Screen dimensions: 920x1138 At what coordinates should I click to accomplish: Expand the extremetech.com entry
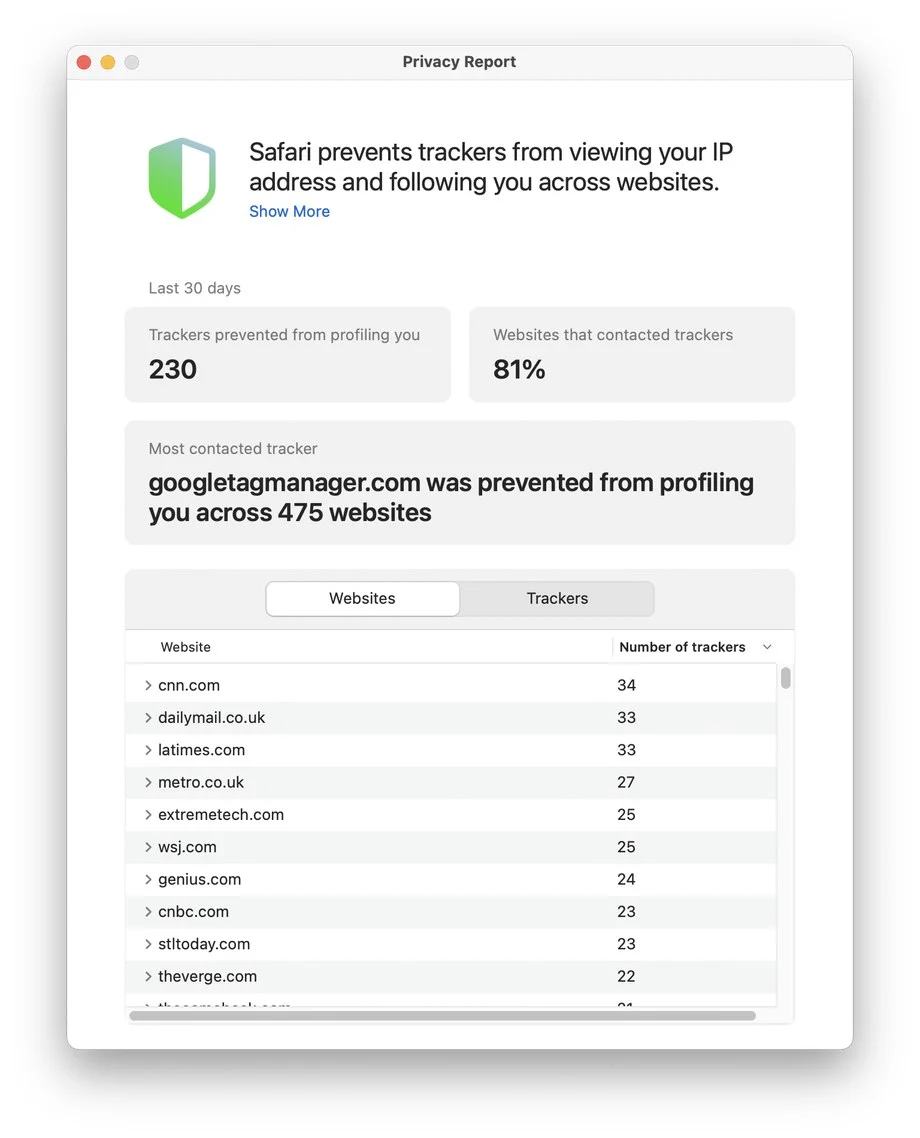pyautogui.click(x=148, y=815)
